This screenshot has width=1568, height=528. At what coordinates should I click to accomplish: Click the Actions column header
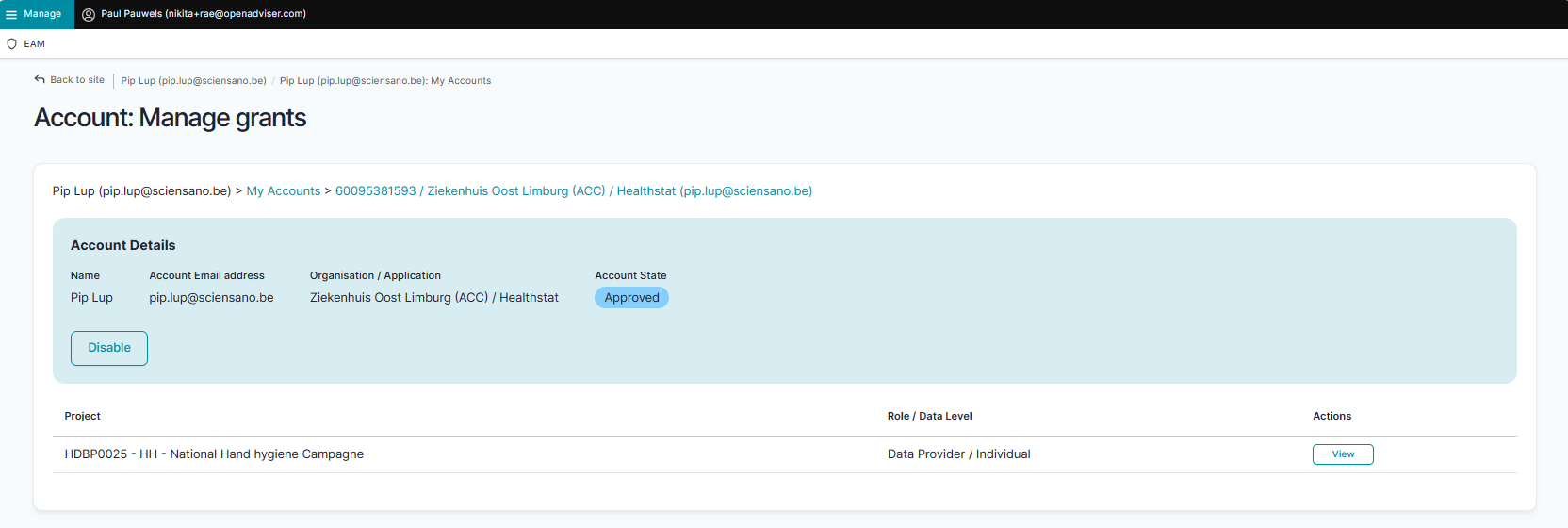point(1331,416)
